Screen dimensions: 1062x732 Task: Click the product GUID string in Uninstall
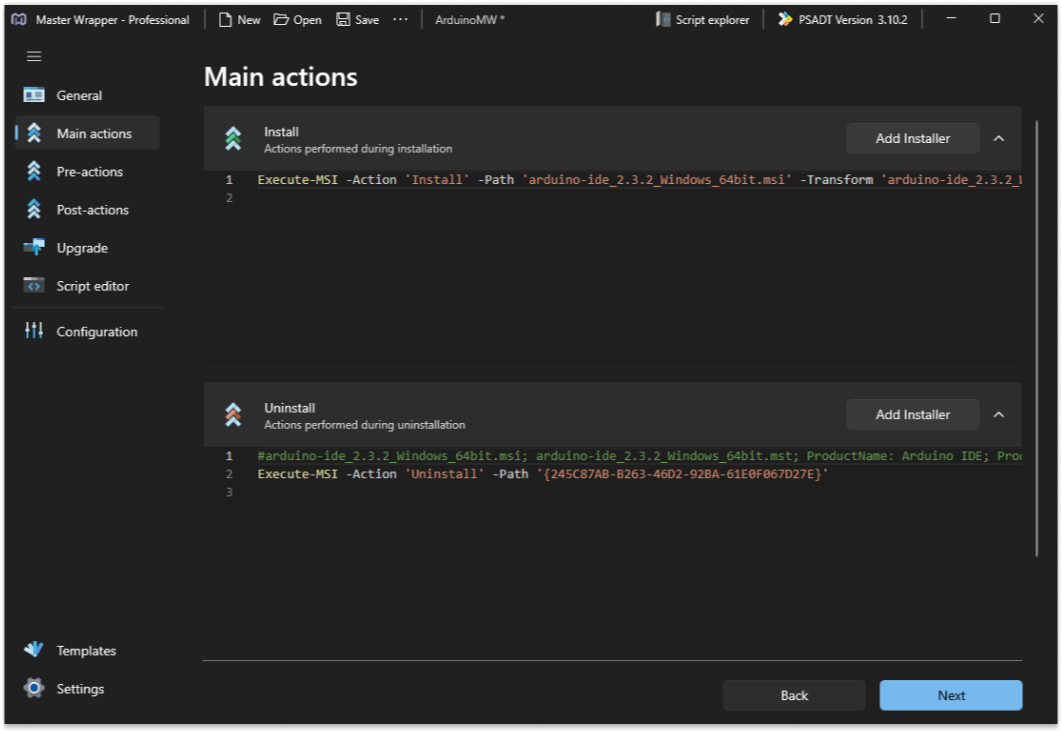tap(682, 474)
